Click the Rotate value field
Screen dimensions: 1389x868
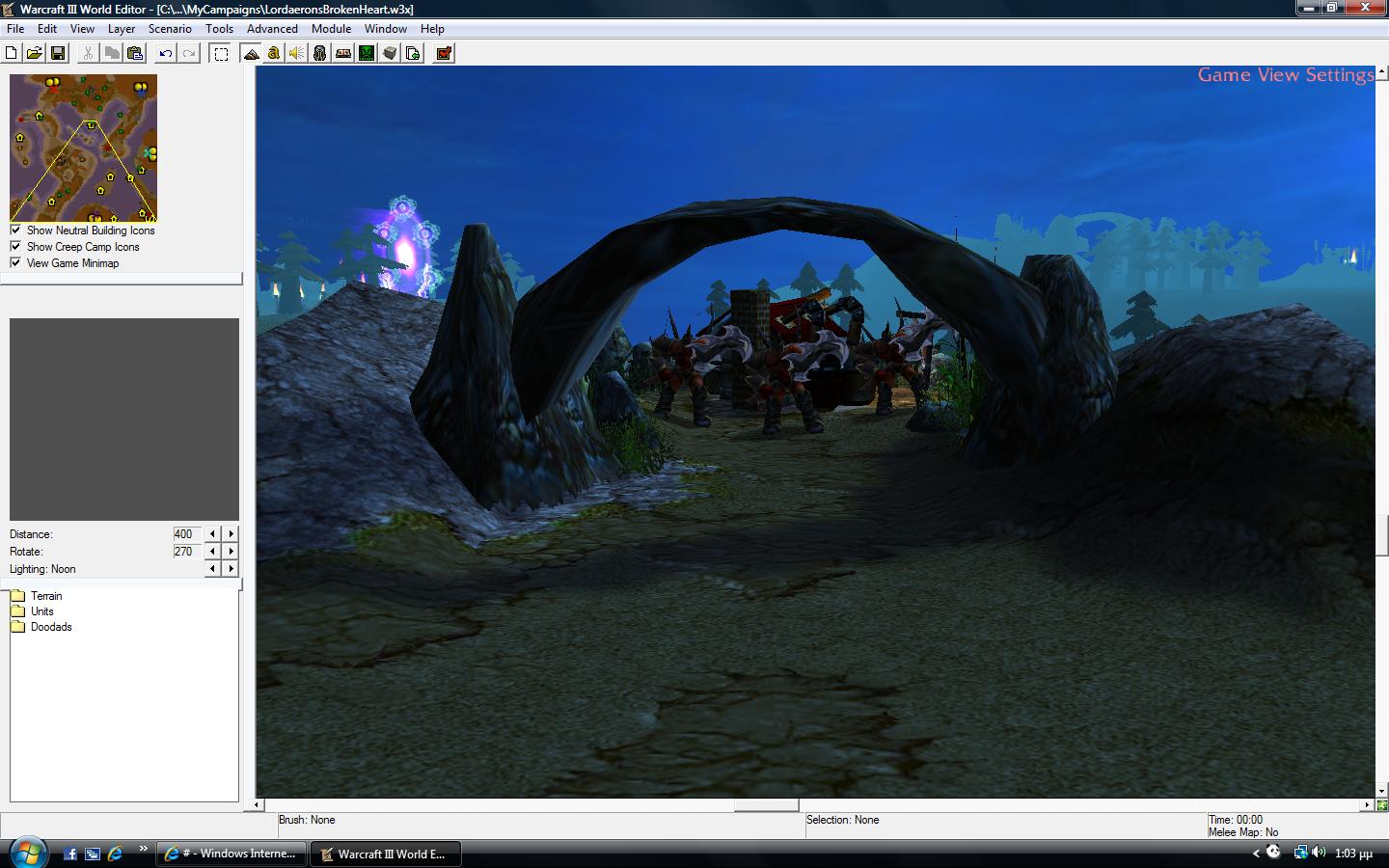pyautogui.click(x=187, y=551)
